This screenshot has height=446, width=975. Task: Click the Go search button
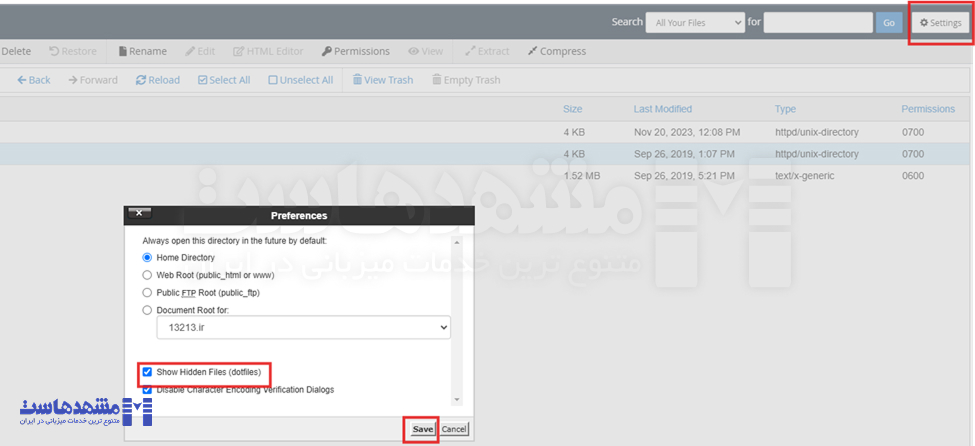(x=889, y=23)
